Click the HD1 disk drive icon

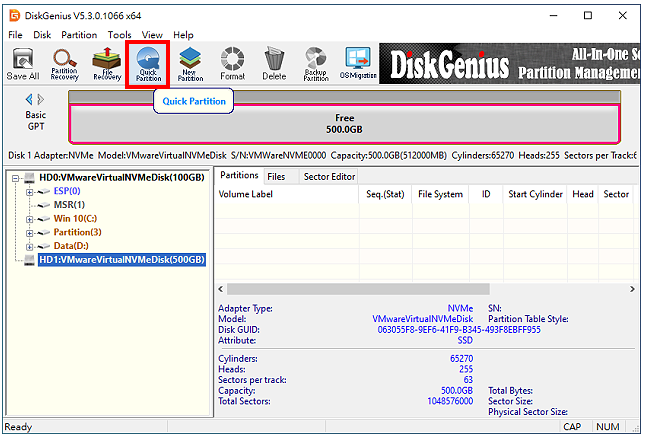tap(29, 260)
